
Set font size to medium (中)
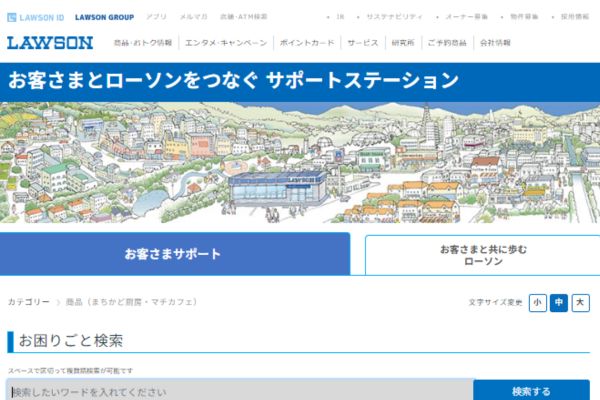click(559, 302)
